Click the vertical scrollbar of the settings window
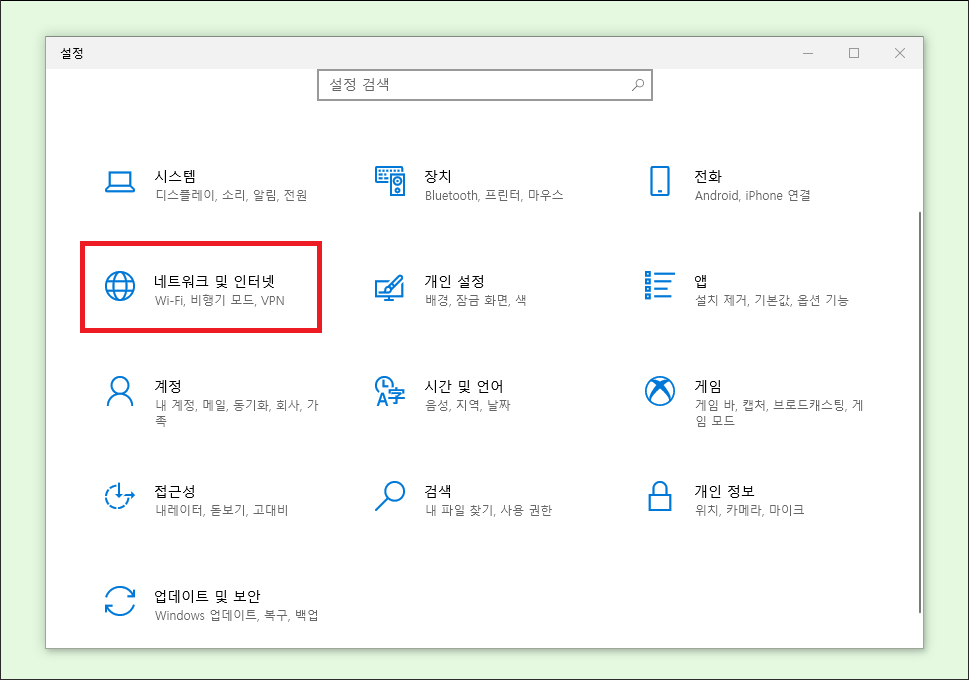Viewport: 969px width, 680px height. [x=920, y=412]
